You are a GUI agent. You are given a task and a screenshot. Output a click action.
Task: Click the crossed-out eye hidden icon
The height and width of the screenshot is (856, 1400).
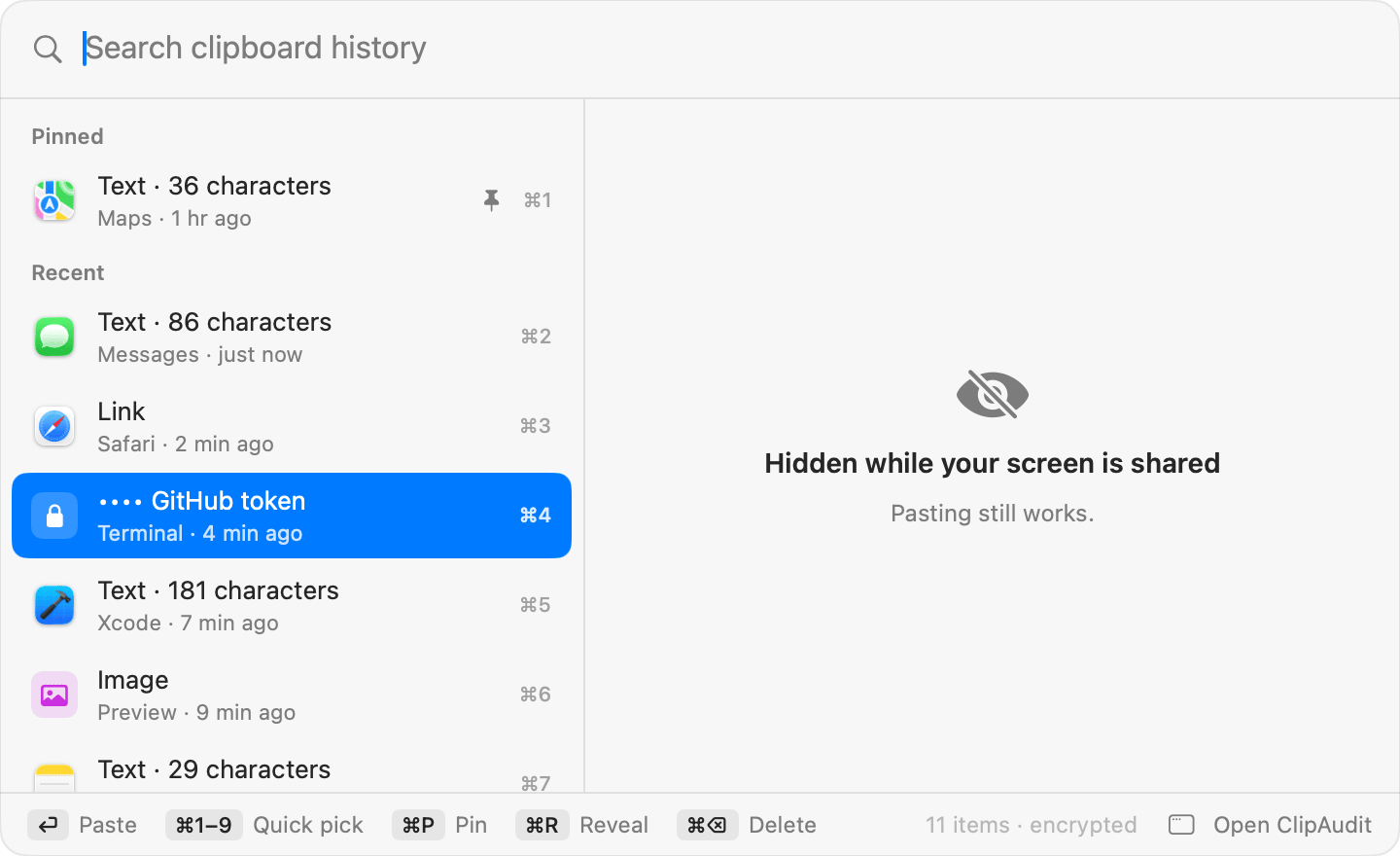point(993,394)
